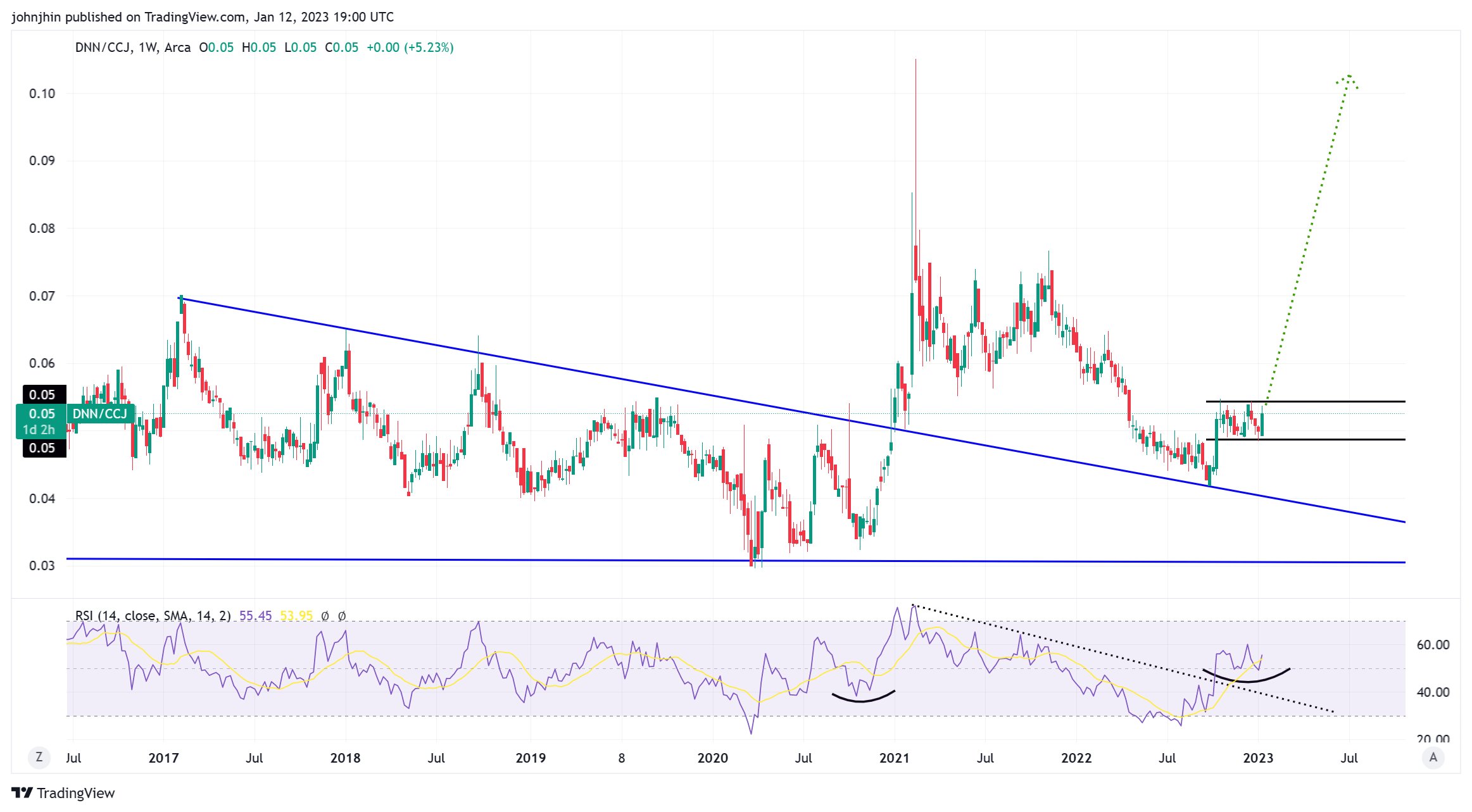Click the 0.10 price axis label
The height and width of the screenshot is (812, 1472).
pyautogui.click(x=42, y=94)
